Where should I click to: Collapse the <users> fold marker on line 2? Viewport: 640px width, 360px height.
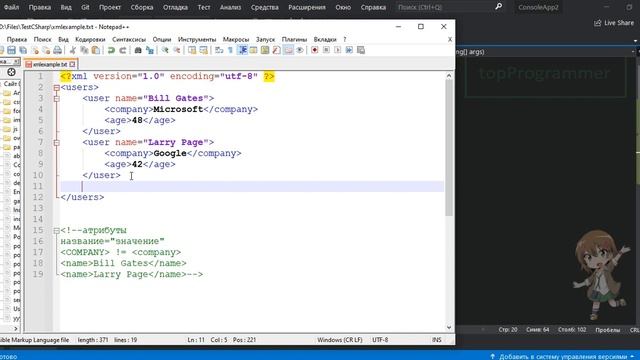(57, 88)
